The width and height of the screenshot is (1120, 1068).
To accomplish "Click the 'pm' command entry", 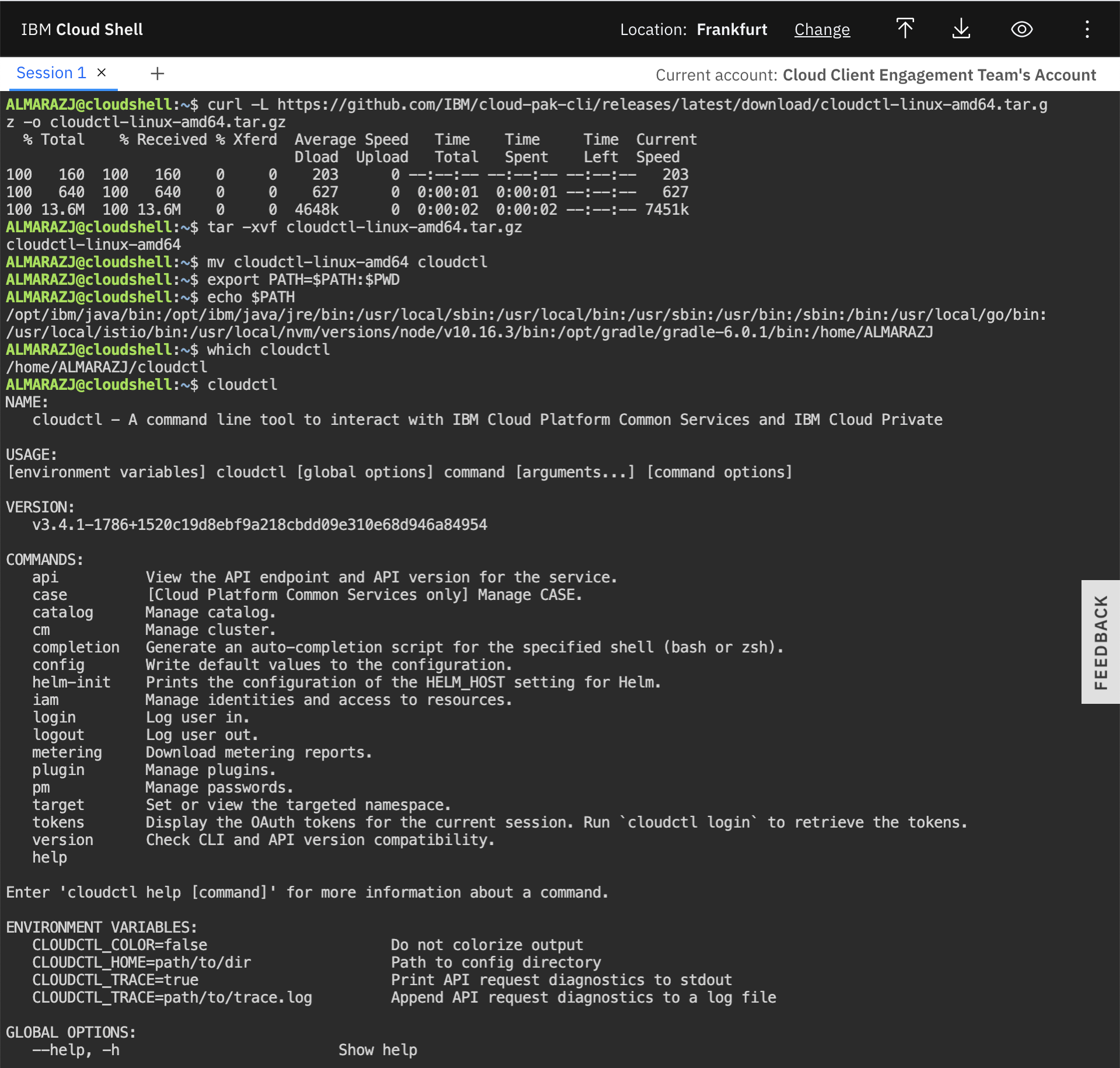I will click(x=41, y=788).
